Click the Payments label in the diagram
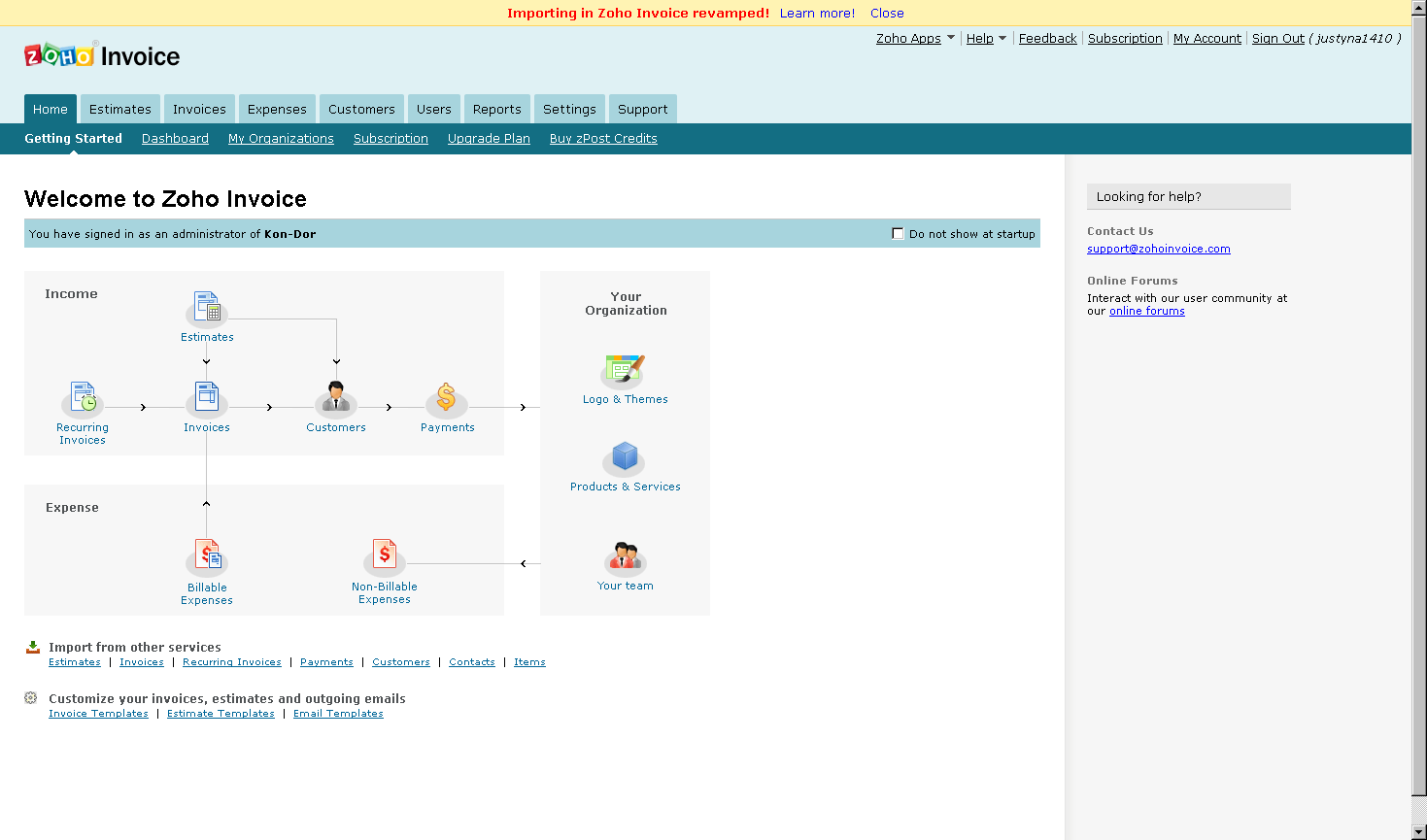Viewport: 1427px width, 840px height. (x=448, y=427)
